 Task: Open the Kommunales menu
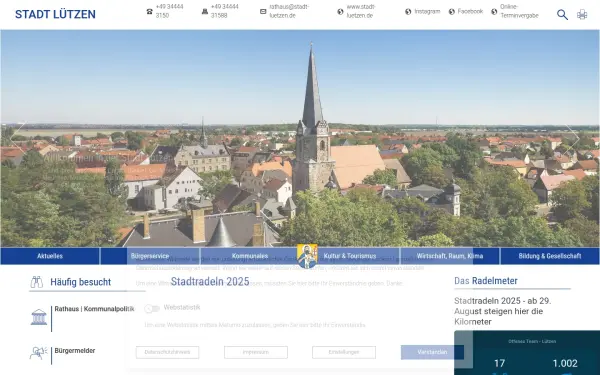[250, 256]
